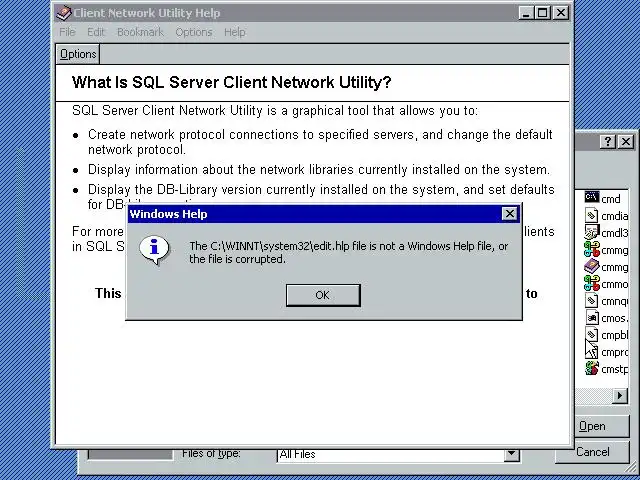640x480 pixels.
Task: Click the heading What Is SQL Server Client Network Utility?
Action: point(231,82)
